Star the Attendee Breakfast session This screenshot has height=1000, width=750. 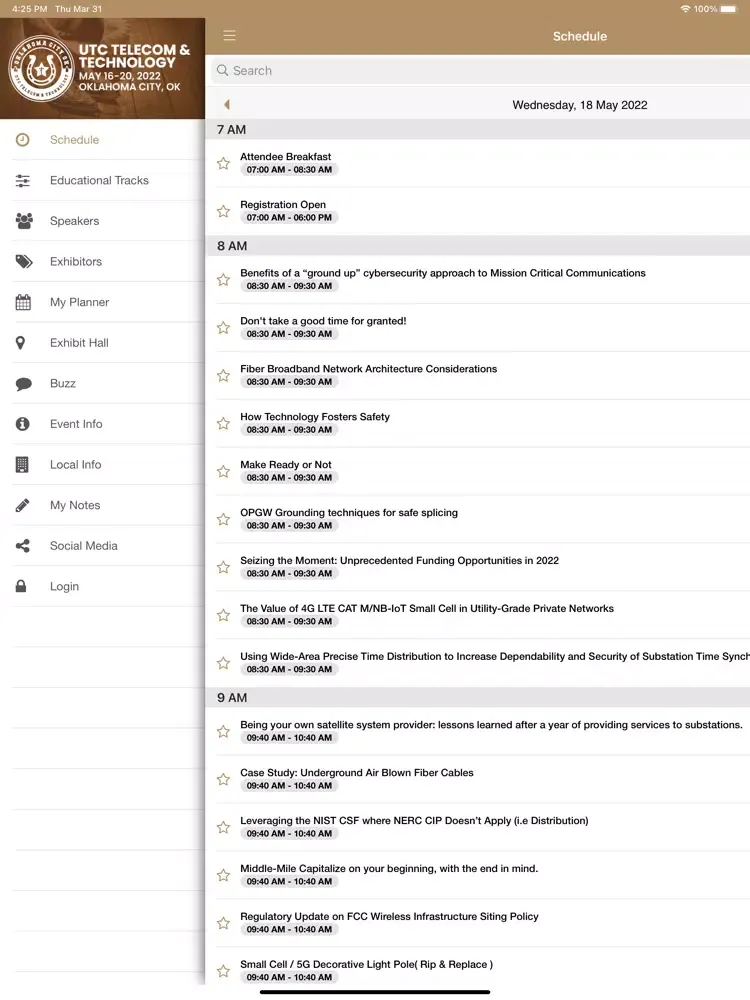(223, 163)
